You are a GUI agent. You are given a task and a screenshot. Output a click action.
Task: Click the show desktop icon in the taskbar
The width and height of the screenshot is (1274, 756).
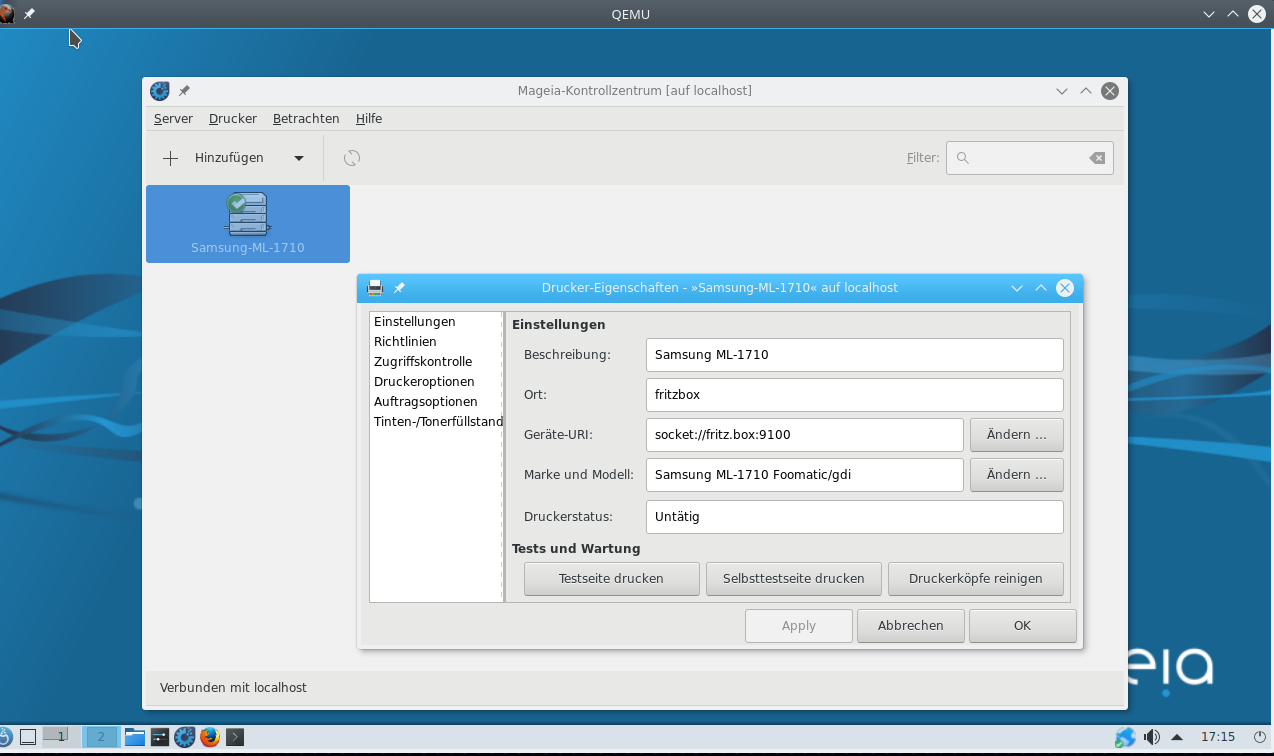[28, 737]
